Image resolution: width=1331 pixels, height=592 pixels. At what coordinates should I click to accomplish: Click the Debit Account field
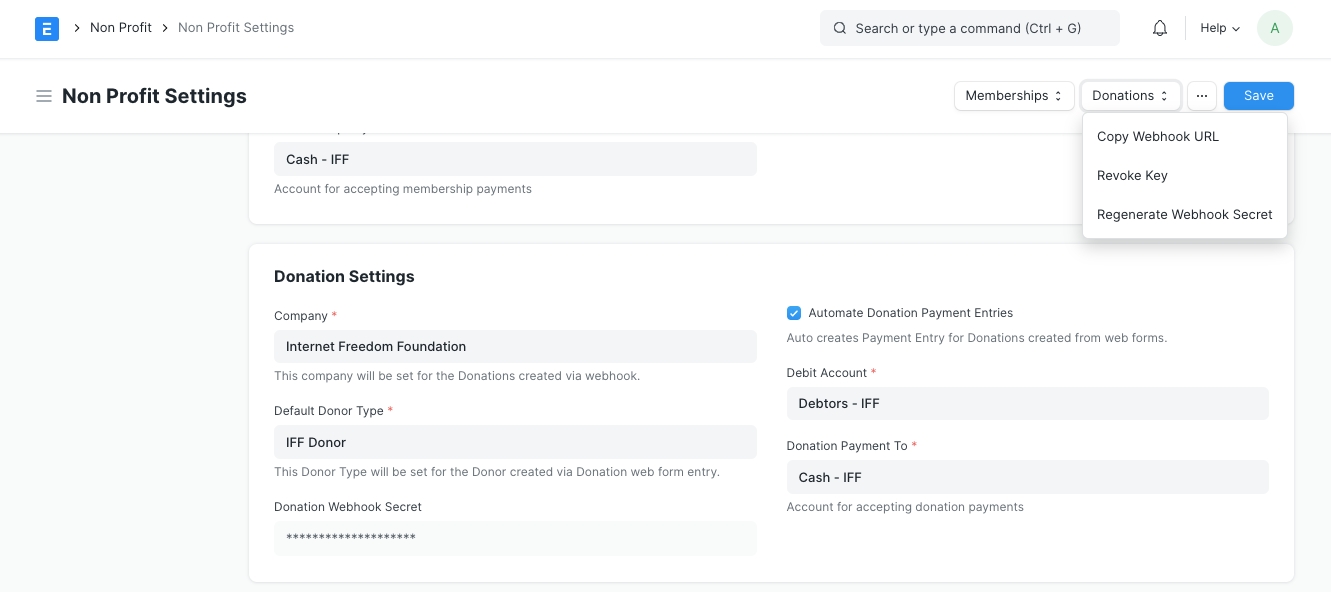click(1027, 404)
